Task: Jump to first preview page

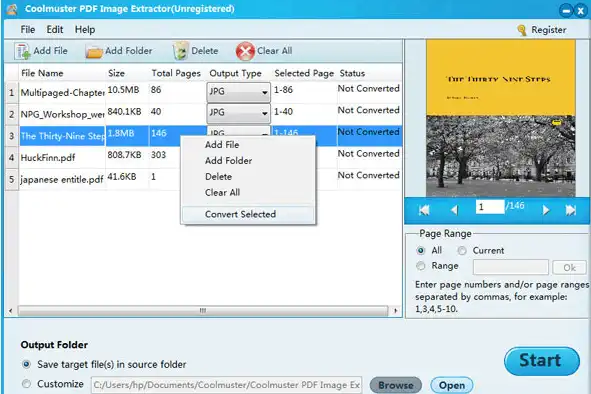Action: 424,210
